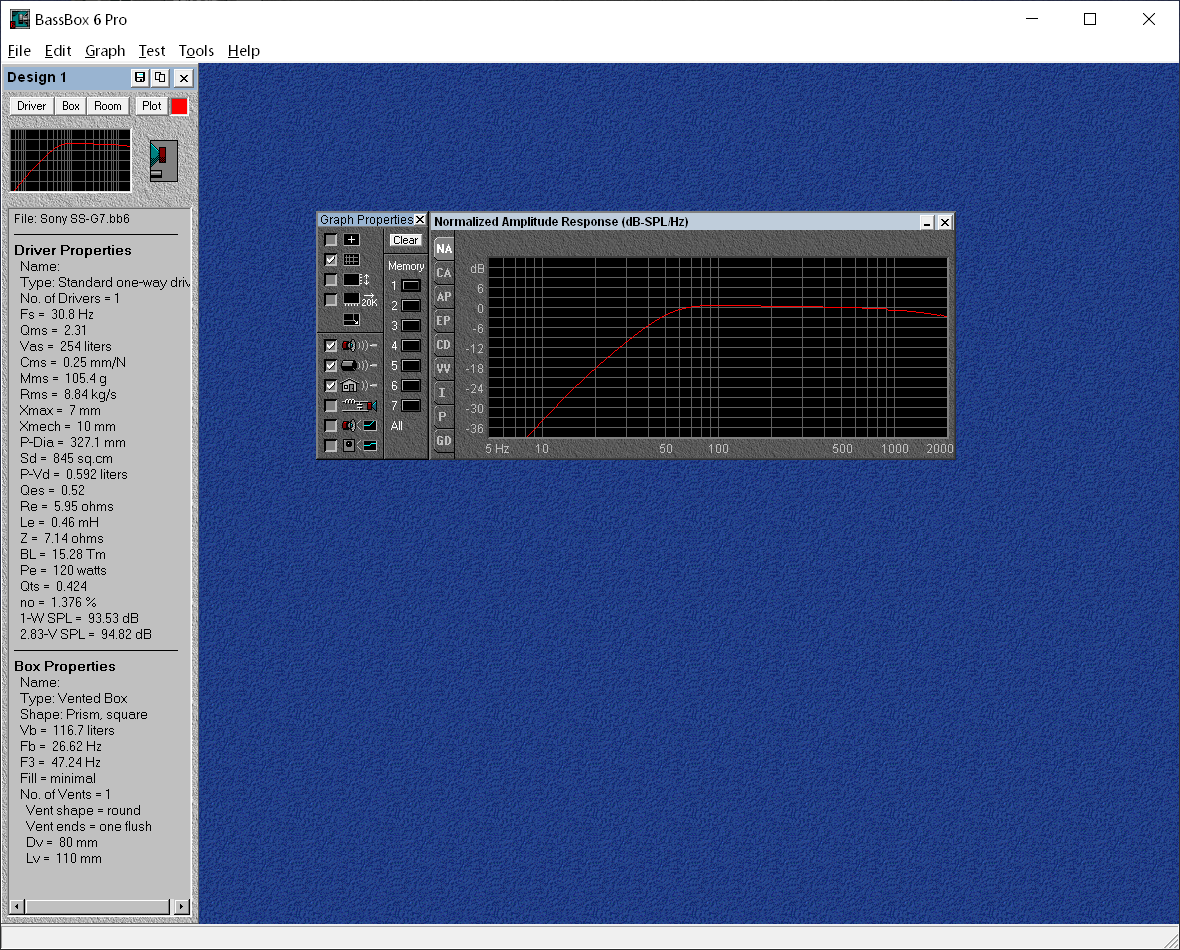Click the 'Dv = 80 mm' value
Screen dimensions: 1180x950
(62, 842)
